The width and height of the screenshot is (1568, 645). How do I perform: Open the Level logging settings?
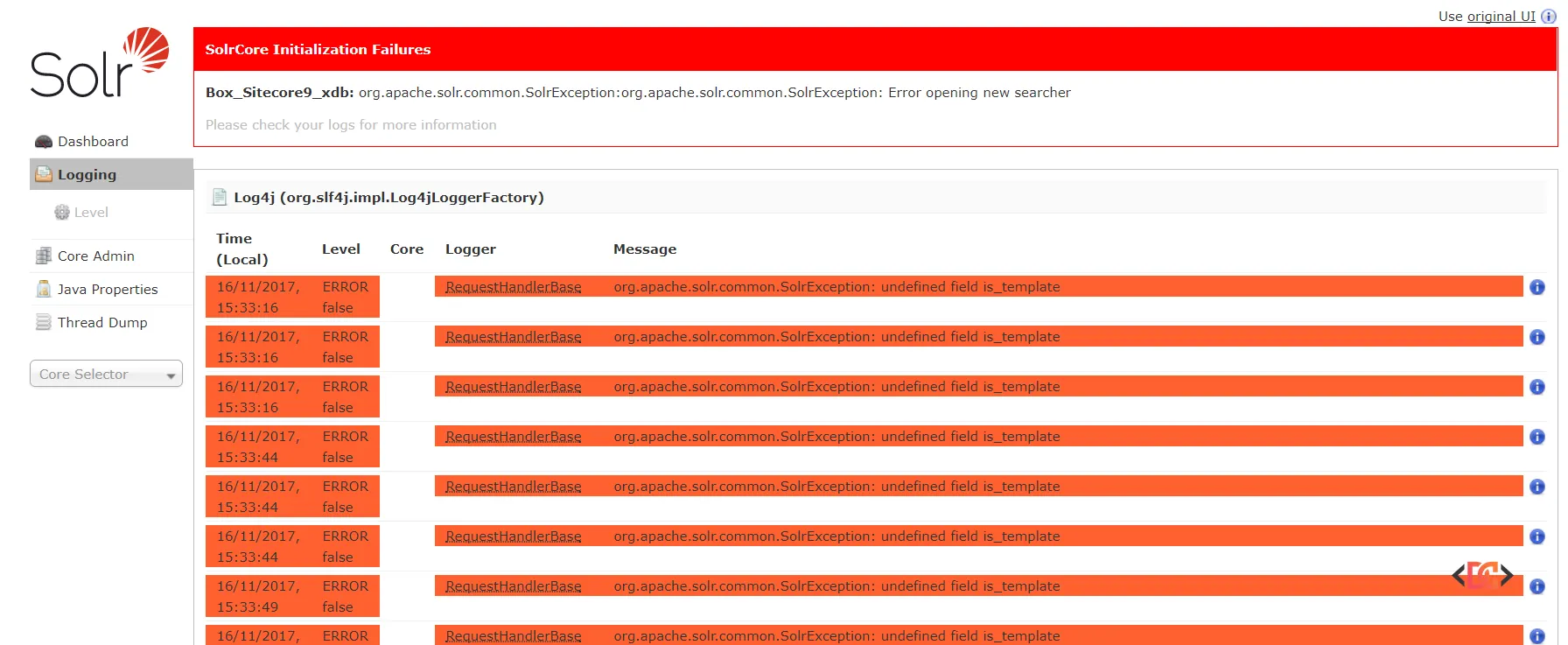coord(91,213)
